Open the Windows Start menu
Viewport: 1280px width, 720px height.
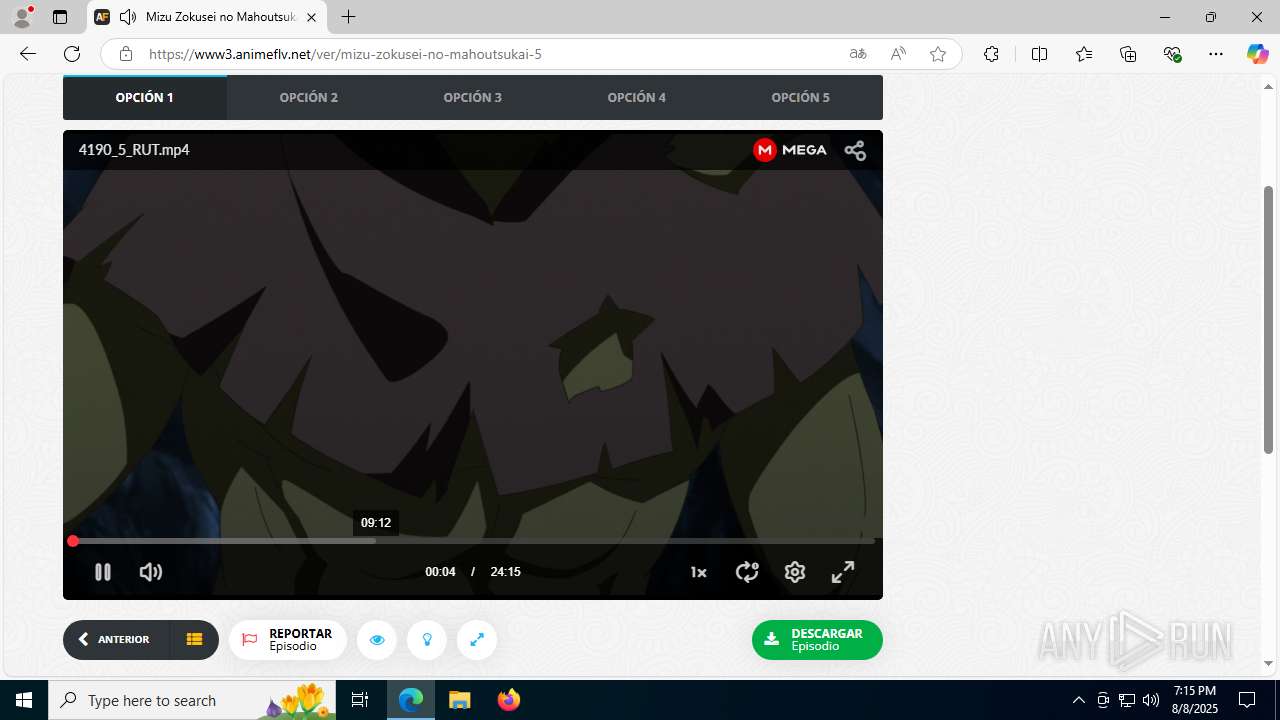(24, 700)
